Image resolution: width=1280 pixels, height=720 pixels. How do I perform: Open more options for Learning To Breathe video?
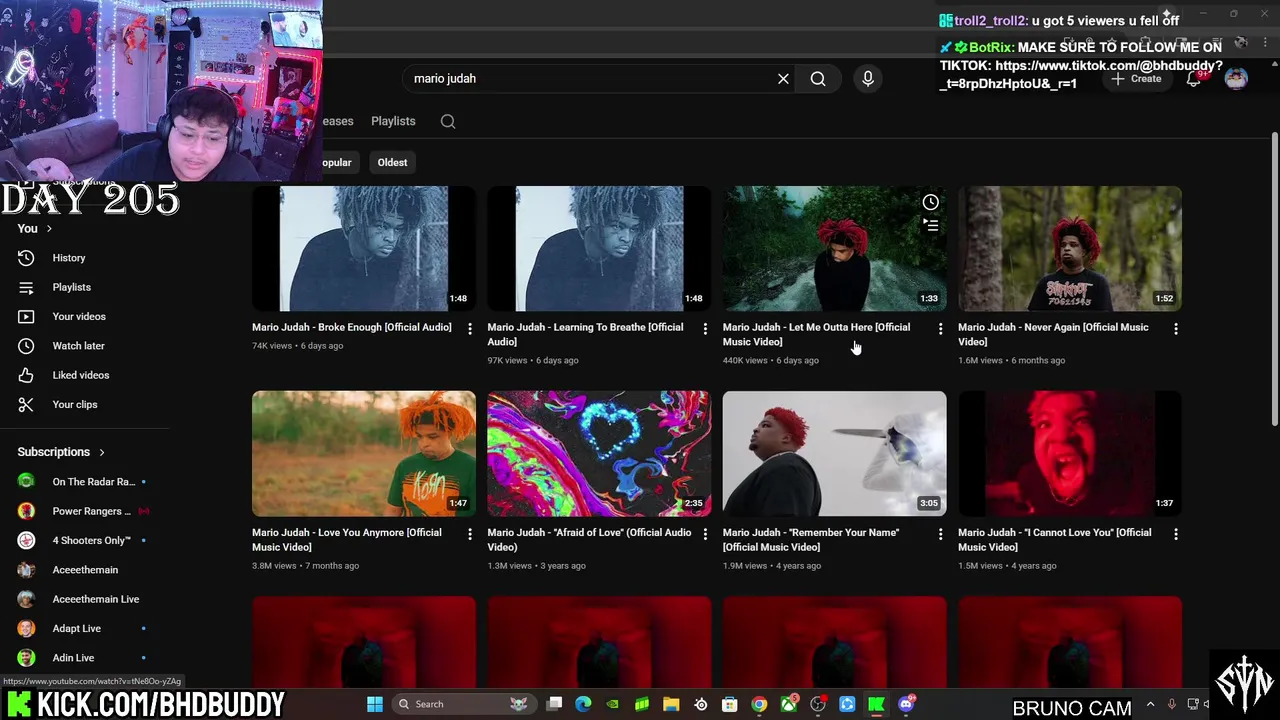(705, 328)
